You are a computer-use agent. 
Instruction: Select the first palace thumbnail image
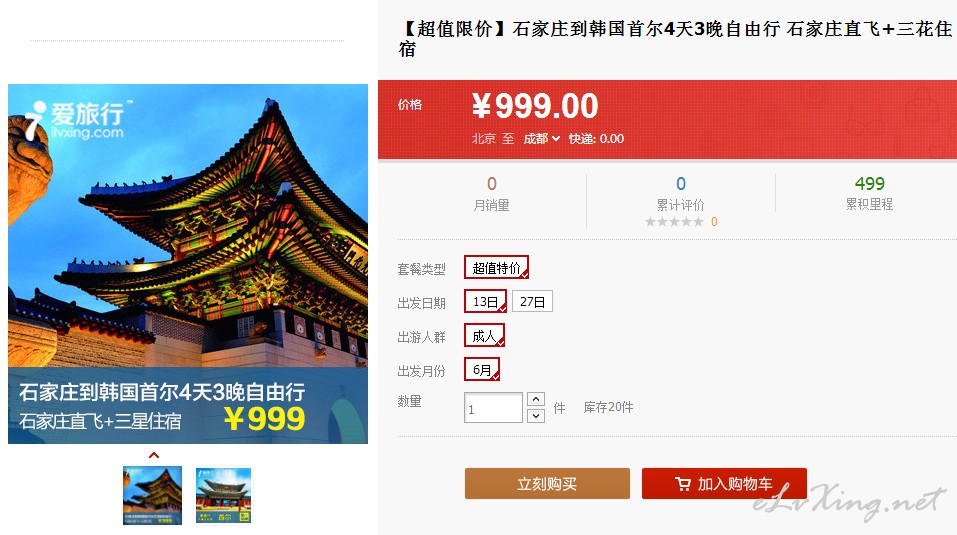[x=153, y=495]
